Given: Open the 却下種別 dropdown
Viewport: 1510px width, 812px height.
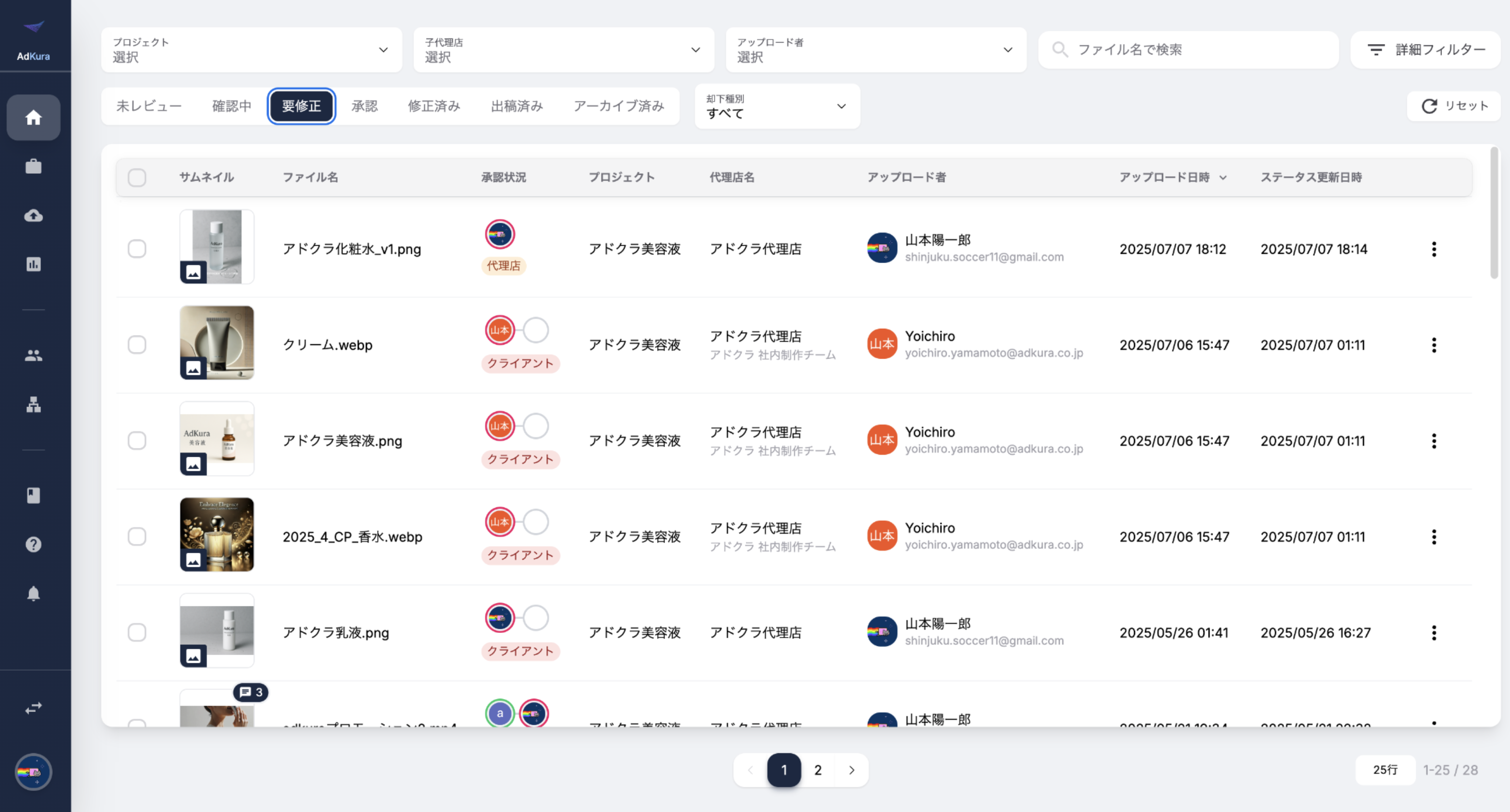Looking at the screenshot, I should click(776, 106).
